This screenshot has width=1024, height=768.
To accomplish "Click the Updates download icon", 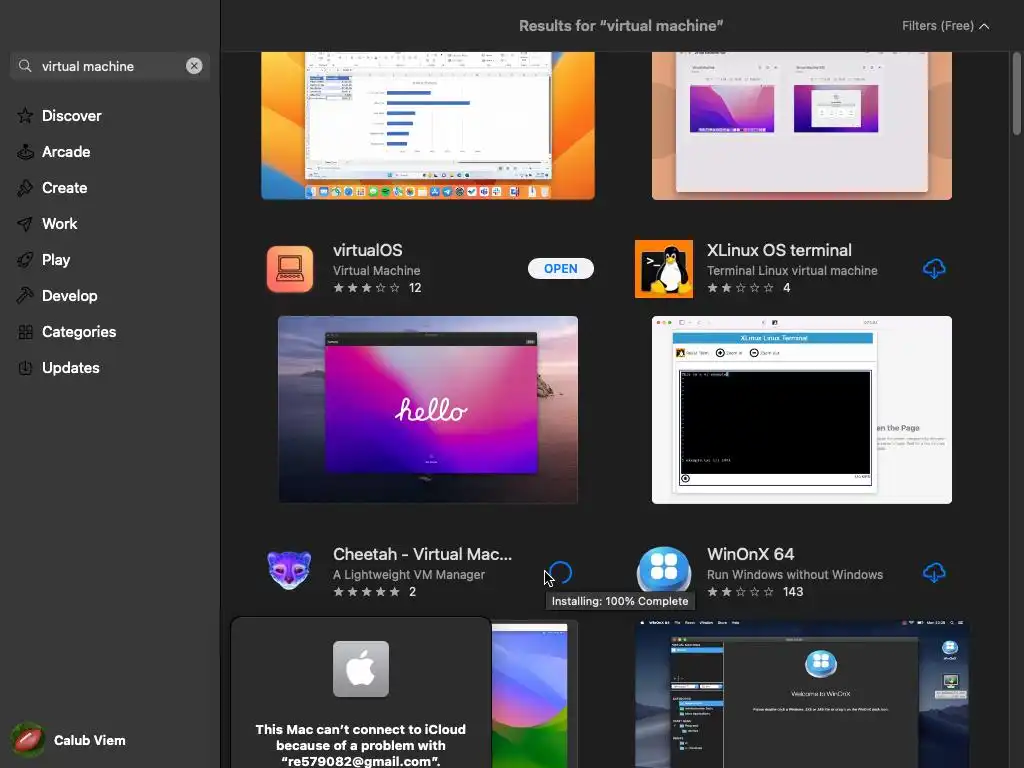I will (25, 368).
